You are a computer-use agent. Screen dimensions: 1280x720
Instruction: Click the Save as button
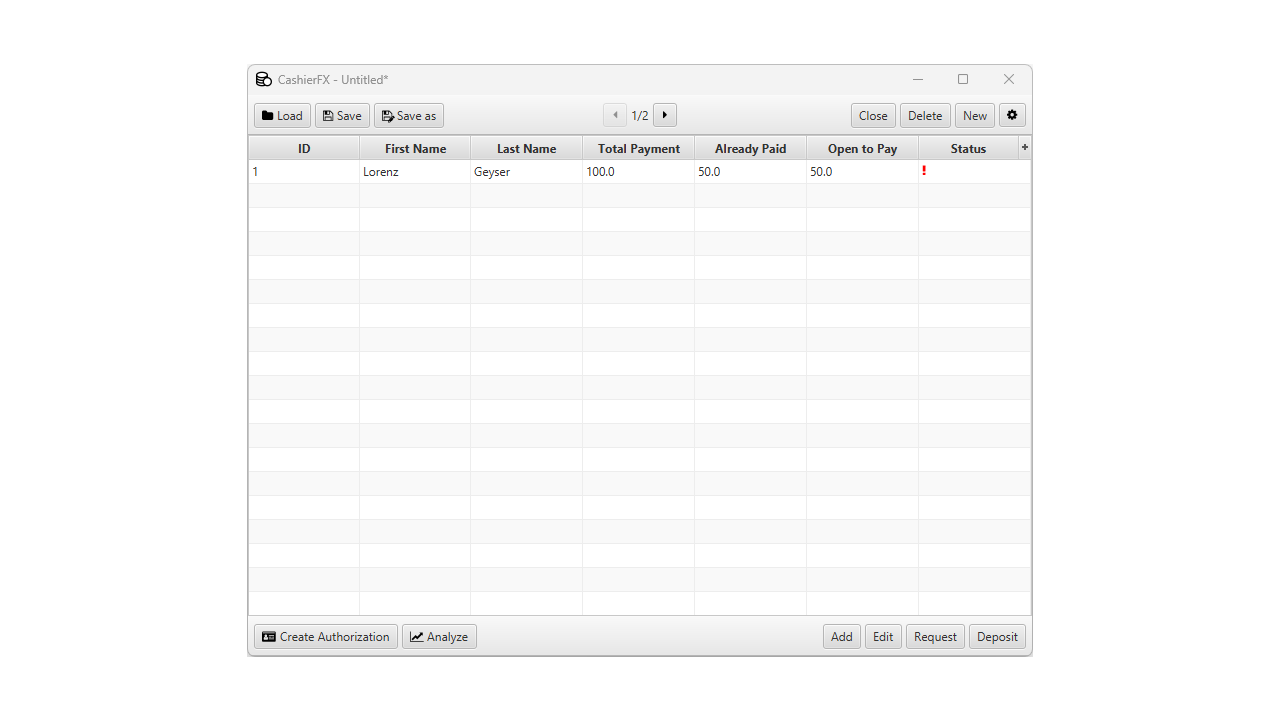click(409, 115)
